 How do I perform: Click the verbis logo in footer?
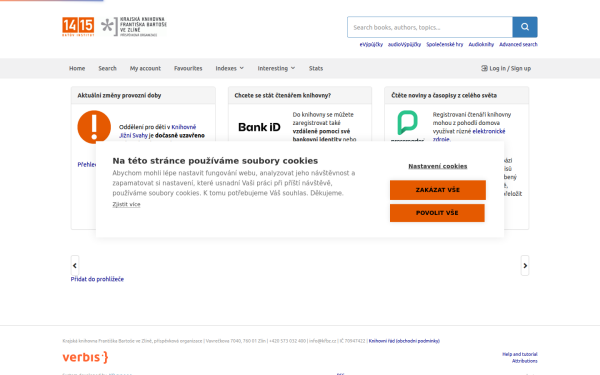coord(85,357)
